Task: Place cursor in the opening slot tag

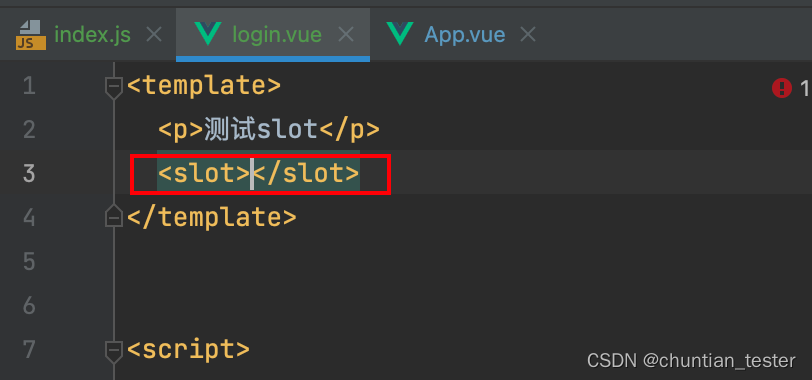Action: tap(204, 173)
